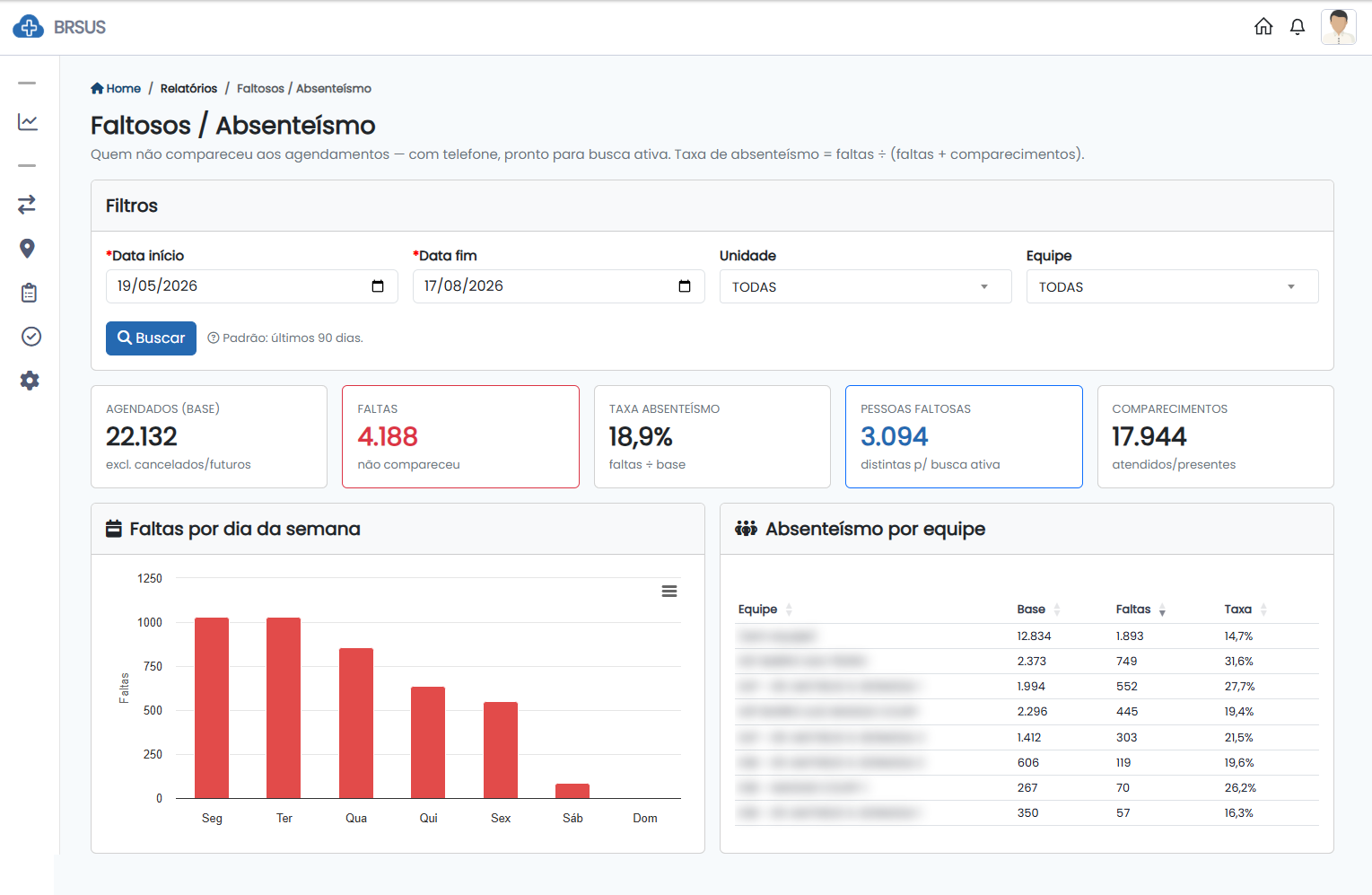Screen dimensions: 1372x895
Task: Click the Seg bar in chart
Action: click(x=212, y=707)
